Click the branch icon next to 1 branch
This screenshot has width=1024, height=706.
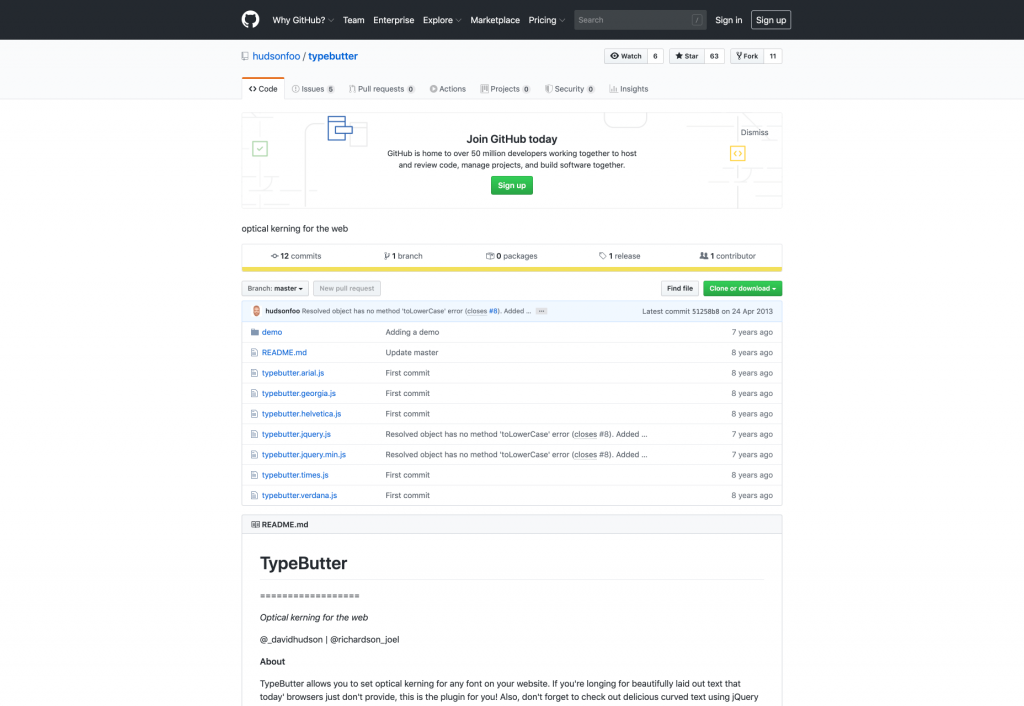coord(387,256)
